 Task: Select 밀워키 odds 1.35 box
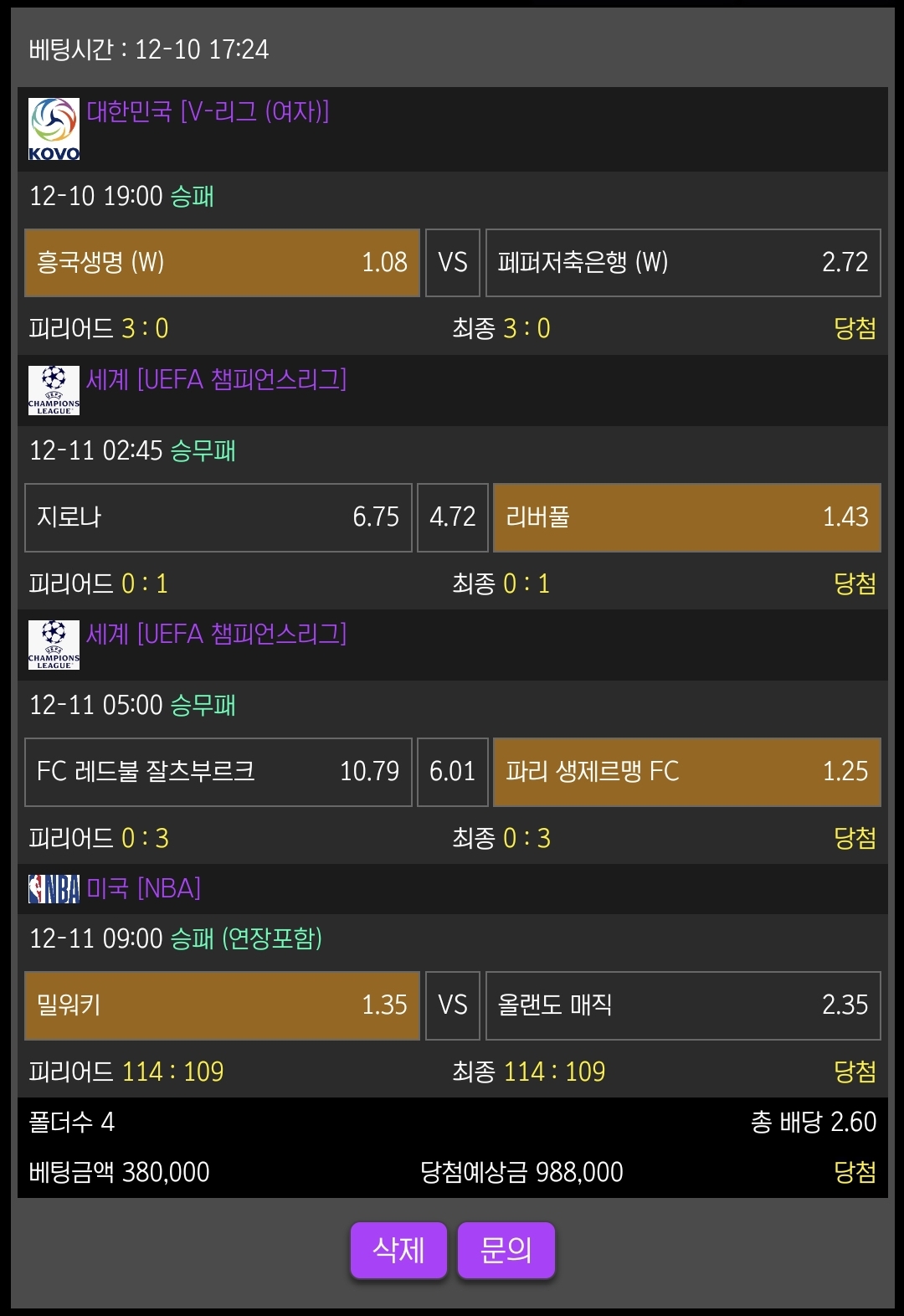point(222,1005)
